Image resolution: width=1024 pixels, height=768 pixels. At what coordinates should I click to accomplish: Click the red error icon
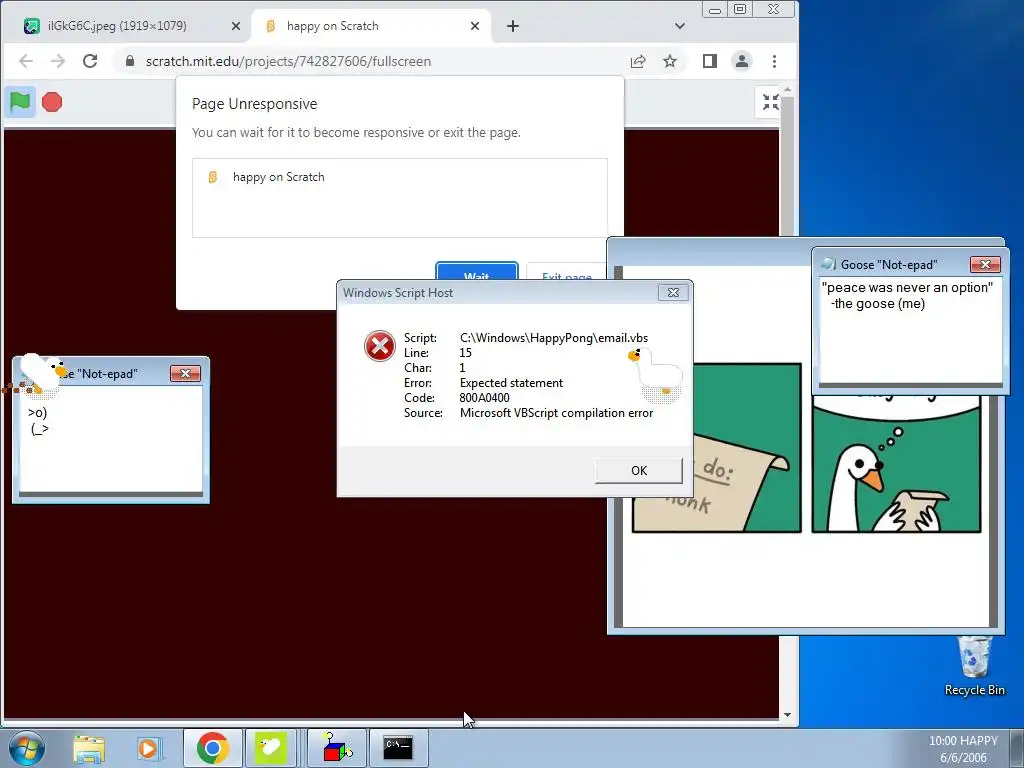(x=379, y=346)
